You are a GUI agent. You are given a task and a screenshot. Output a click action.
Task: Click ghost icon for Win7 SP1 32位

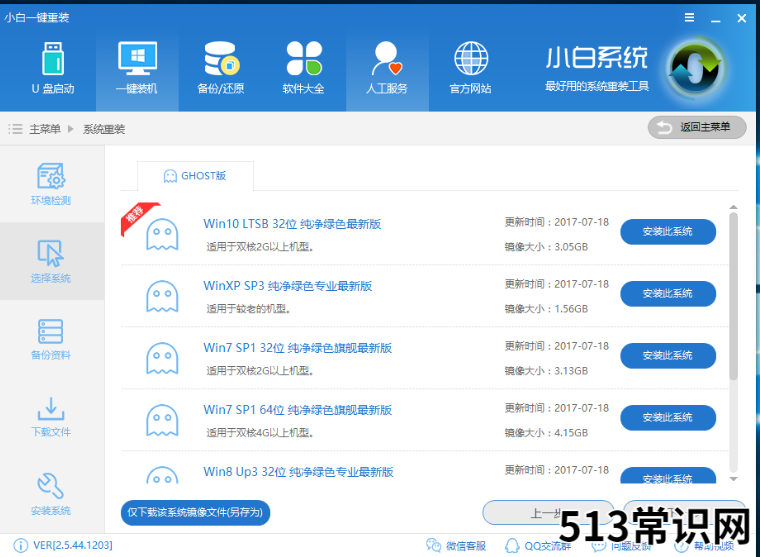pos(162,359)
